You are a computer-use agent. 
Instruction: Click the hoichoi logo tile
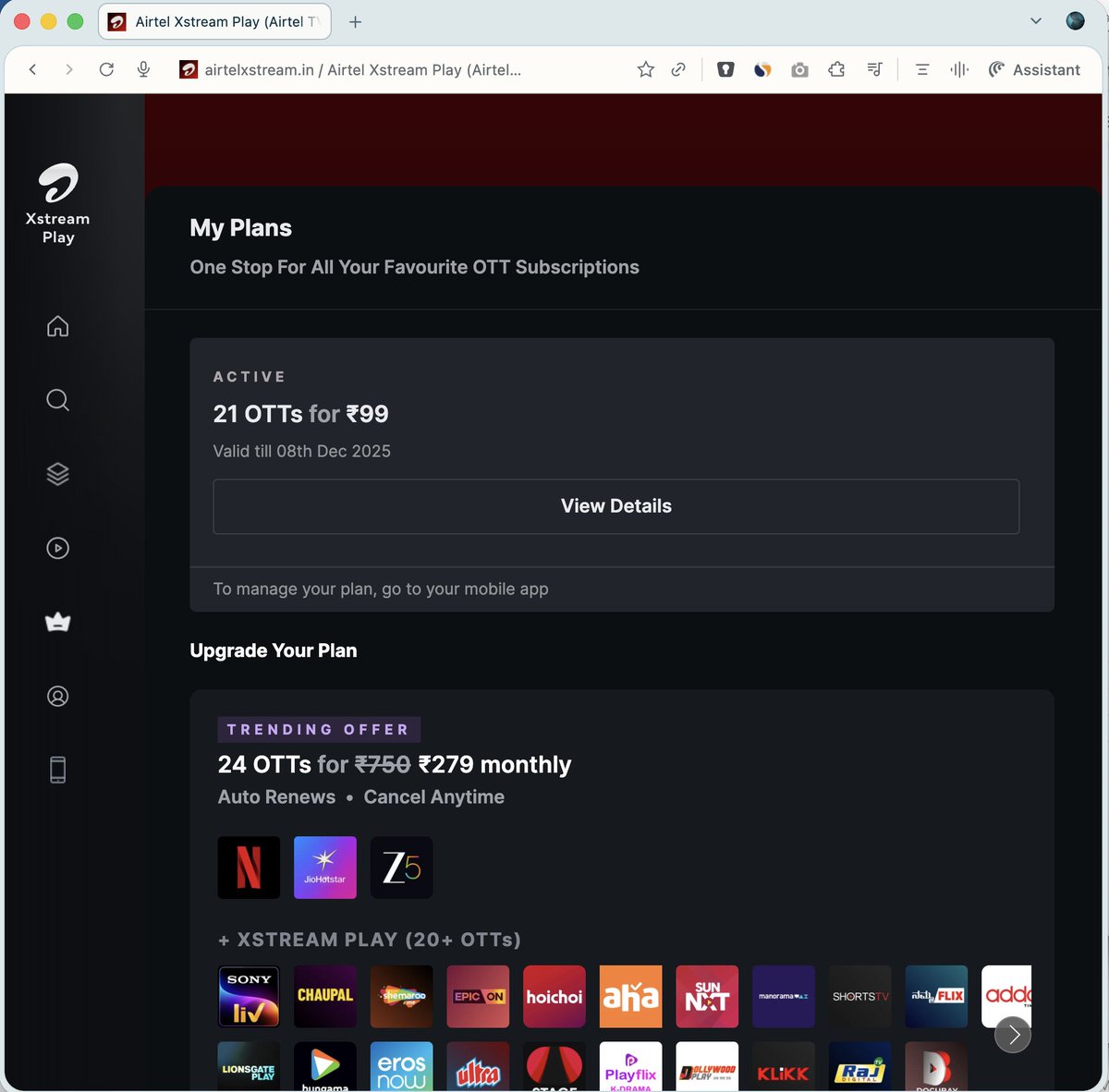554,997
